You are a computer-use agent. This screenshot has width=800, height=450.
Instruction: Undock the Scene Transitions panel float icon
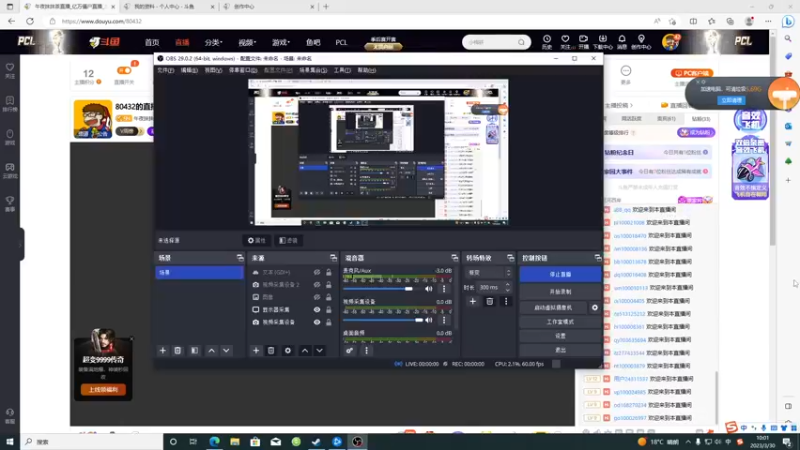click(x=510, y=258)
